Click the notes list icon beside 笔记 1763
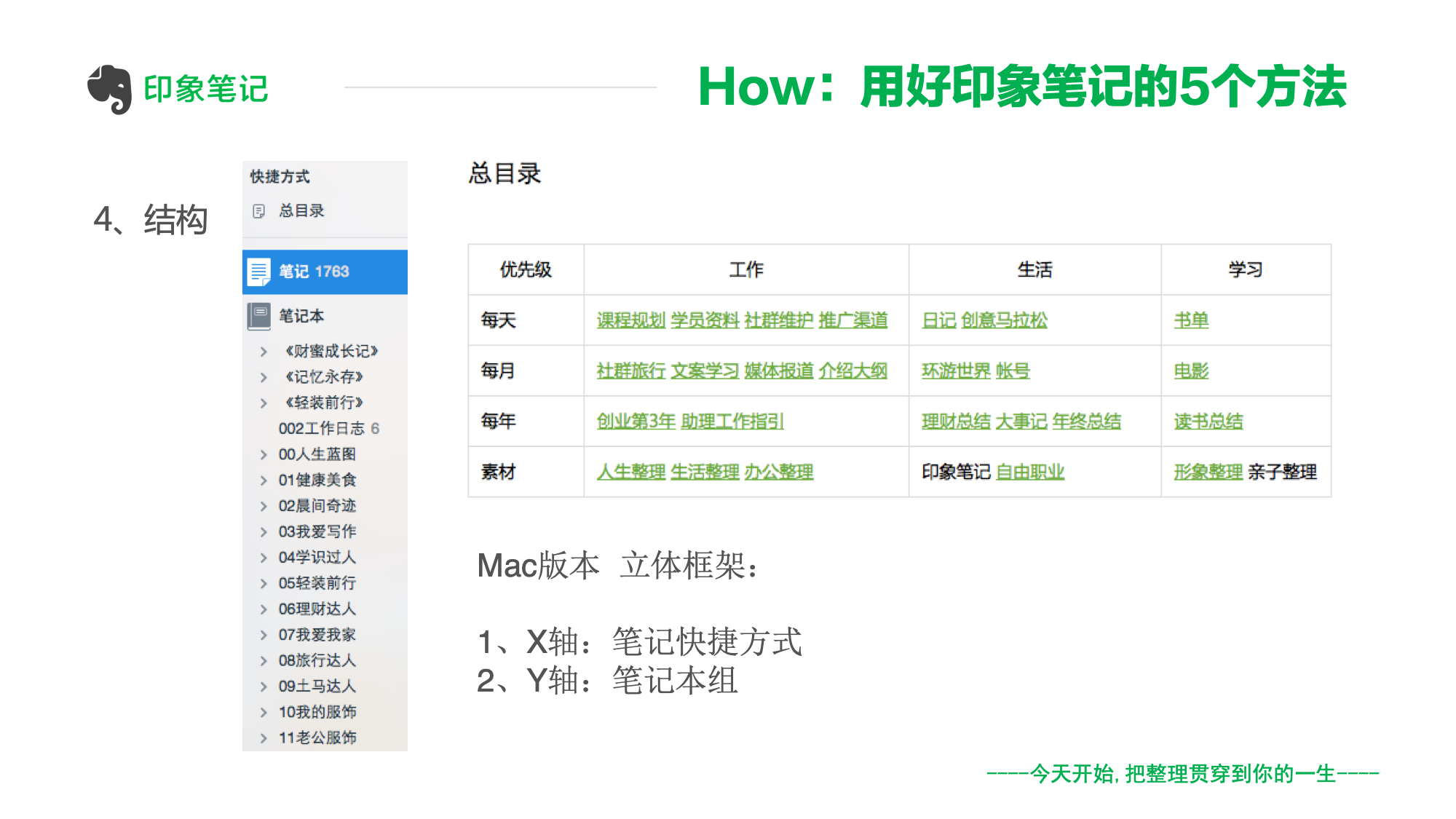 point(258,272)
